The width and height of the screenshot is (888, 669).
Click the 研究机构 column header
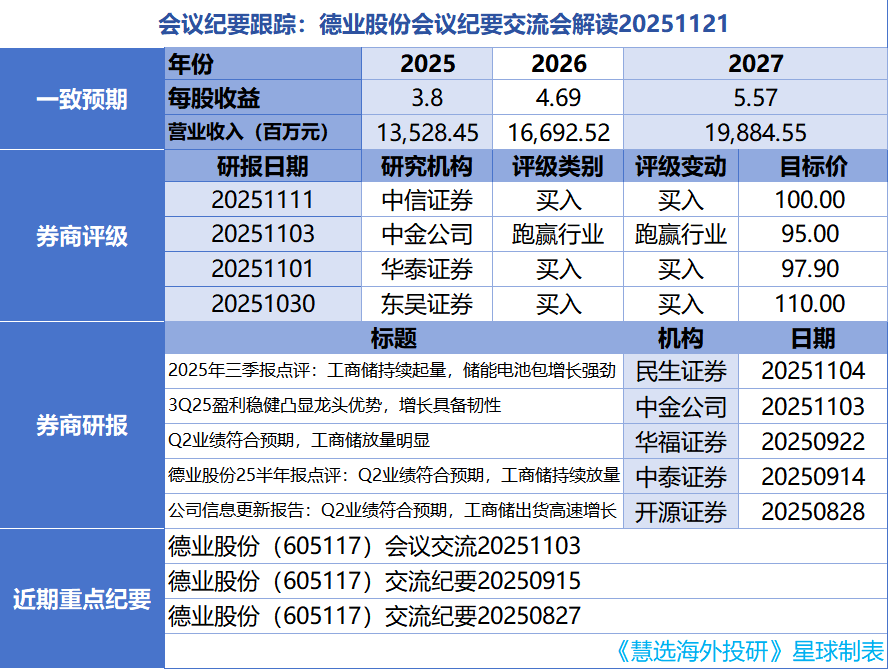coord(427,167)
